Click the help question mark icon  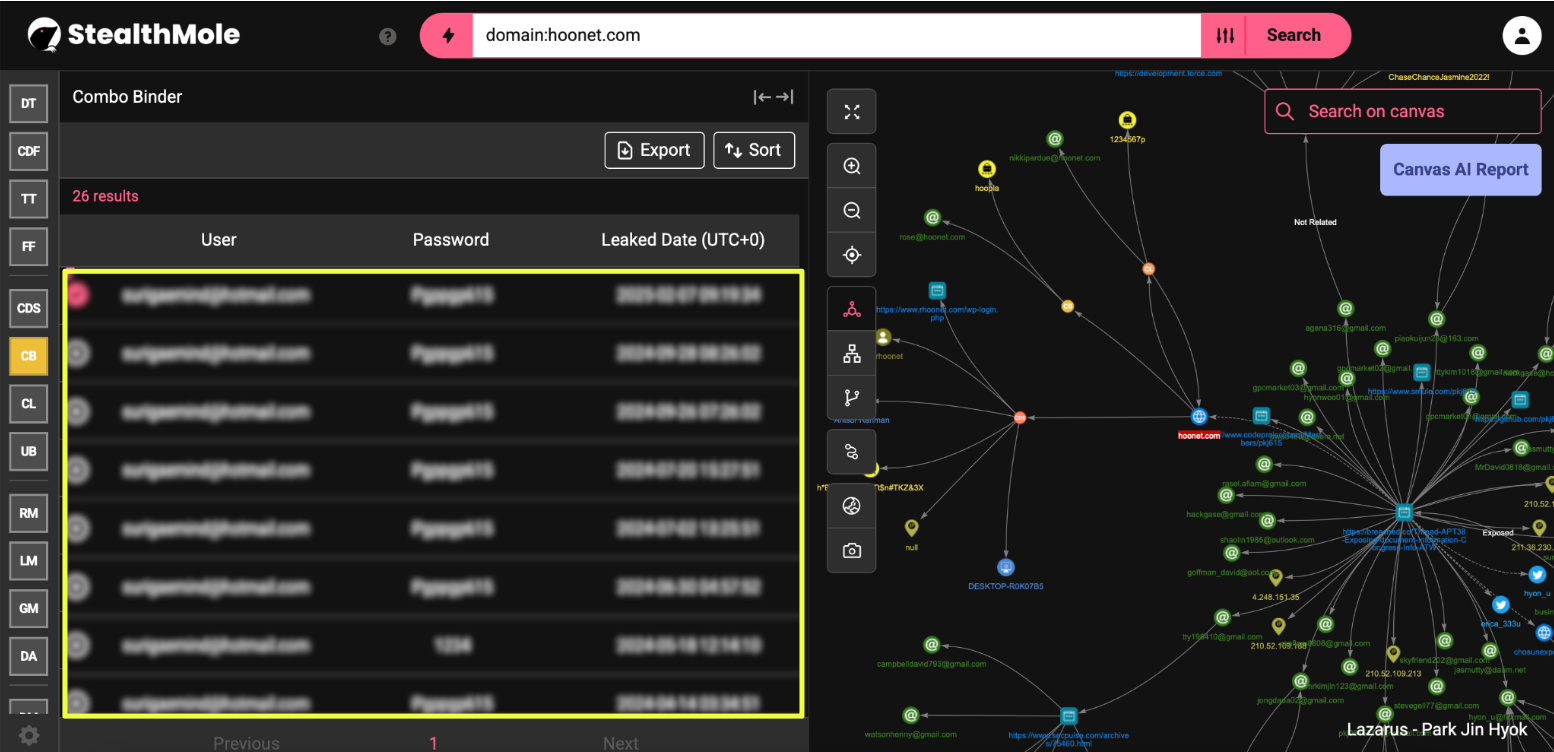click(388, 37)
